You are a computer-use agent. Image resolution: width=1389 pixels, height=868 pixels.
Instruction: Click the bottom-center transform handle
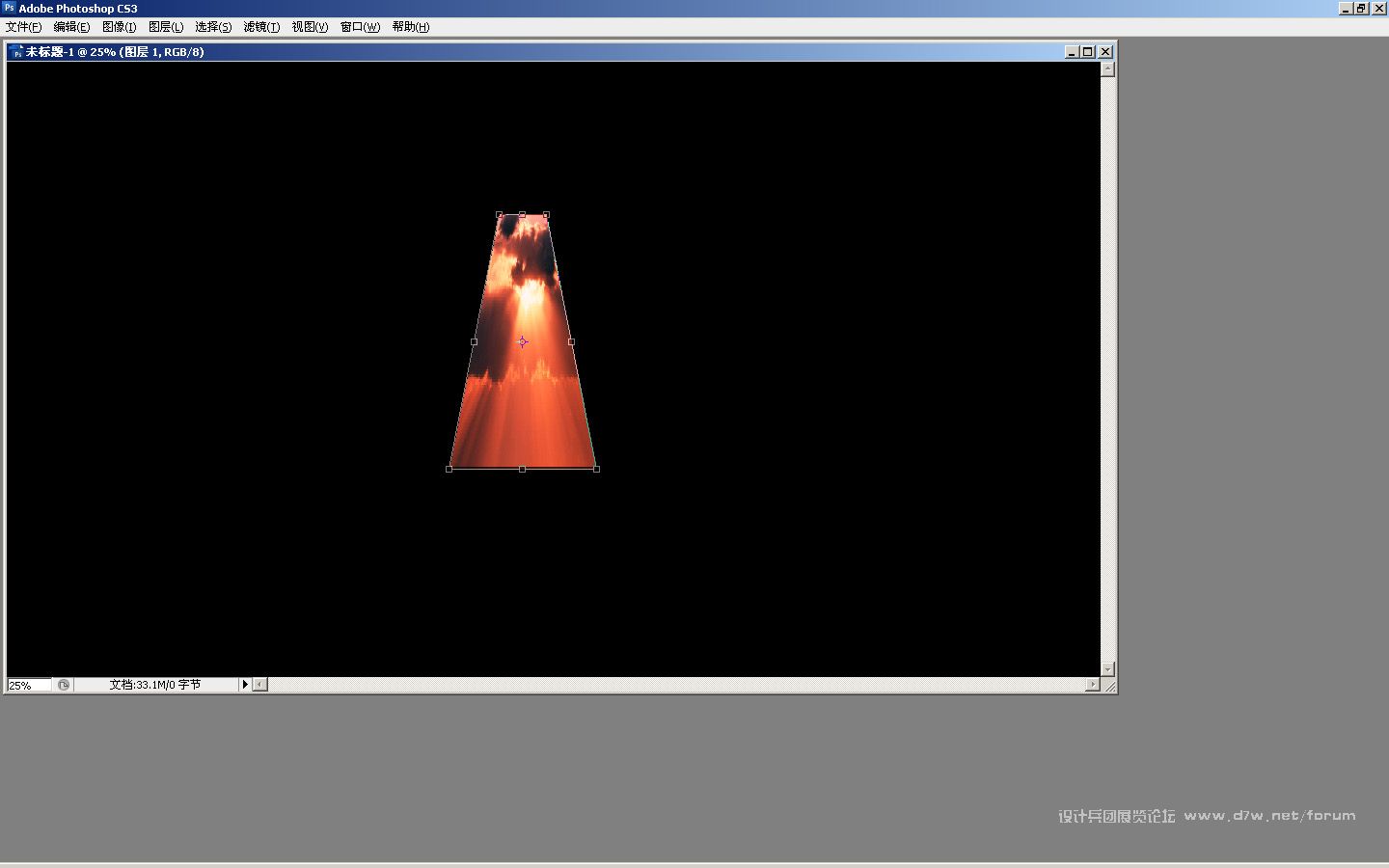[522, 469]
